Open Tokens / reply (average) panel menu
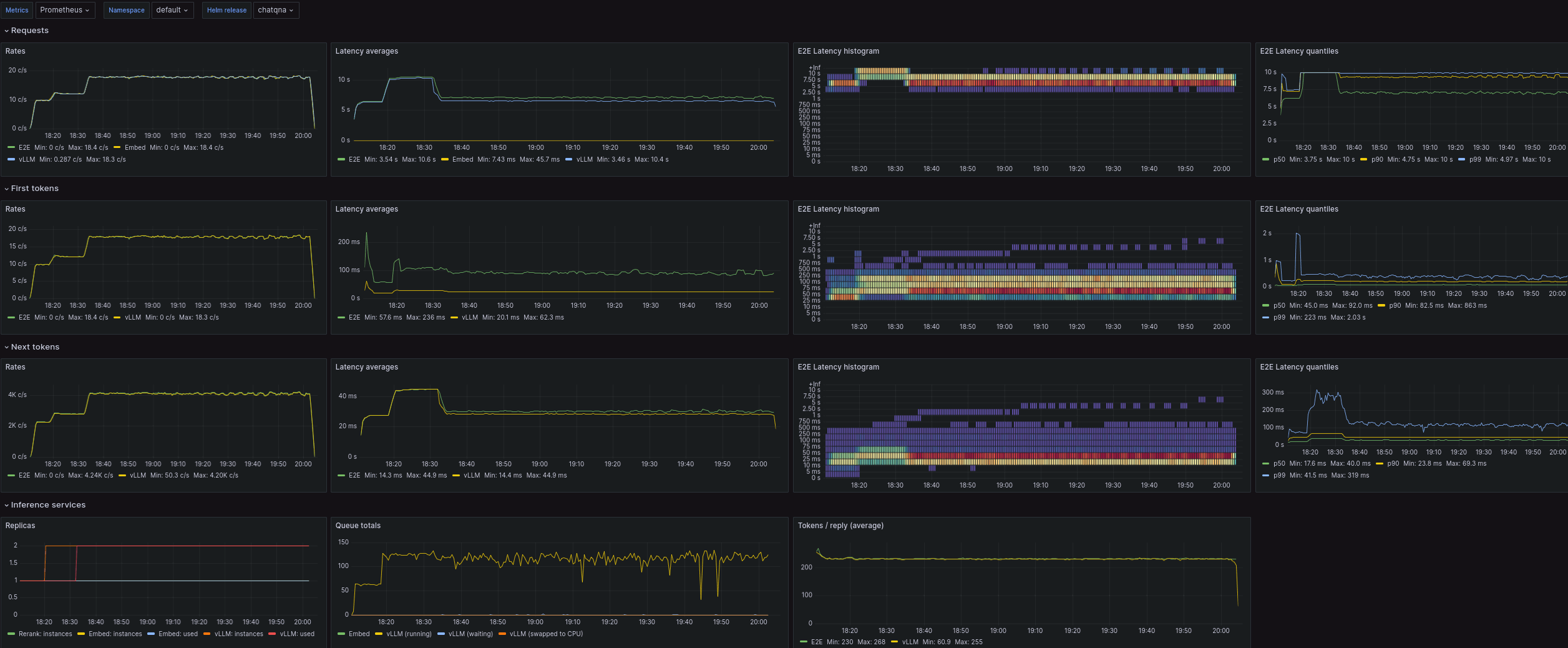Image resolution: width=1568 pixels, height=648 pixels. pos(840,526)
